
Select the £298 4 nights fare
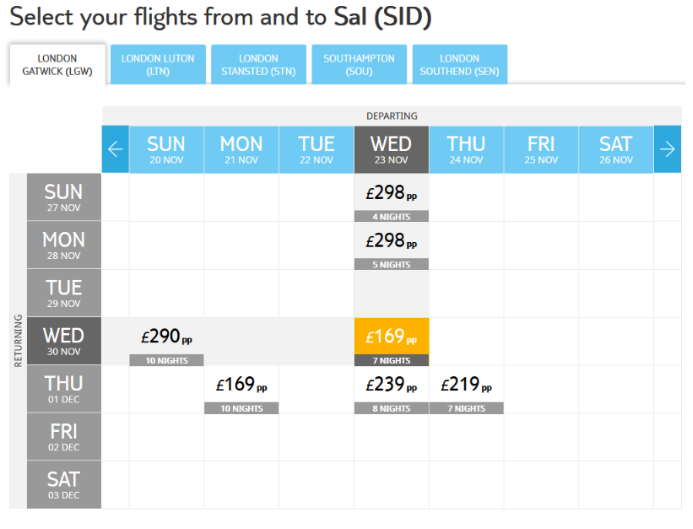pyautogui.click(x=392, y=198)
